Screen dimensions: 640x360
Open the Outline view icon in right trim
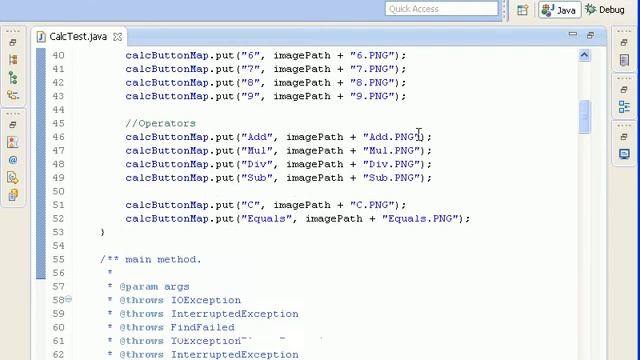(x=624, y=107)
